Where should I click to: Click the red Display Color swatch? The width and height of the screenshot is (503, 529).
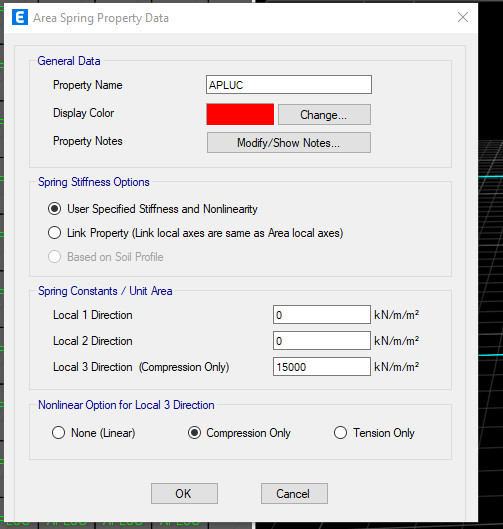tap(240, 114)
